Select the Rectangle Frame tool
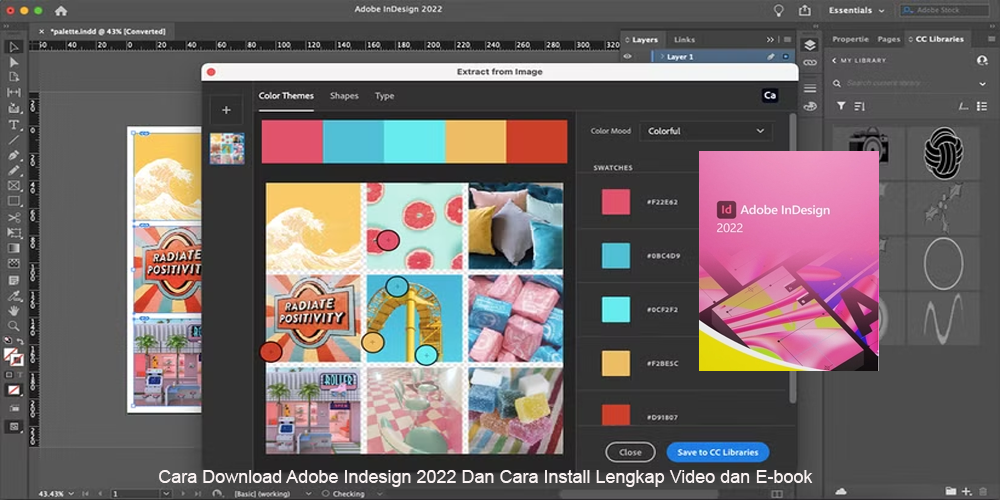 pos(13,186)
